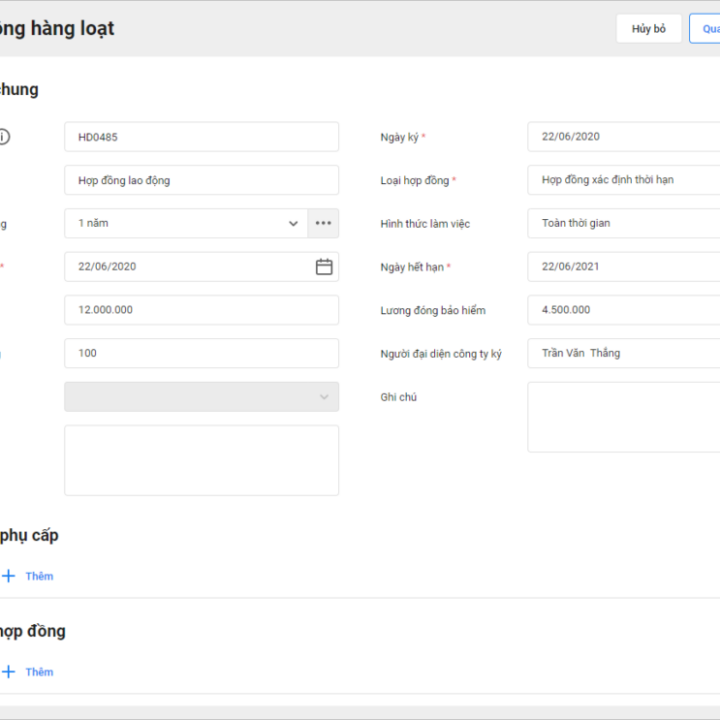
Task: Click the info icon left of HD0485 field
Action: click(x=4, y=137)
